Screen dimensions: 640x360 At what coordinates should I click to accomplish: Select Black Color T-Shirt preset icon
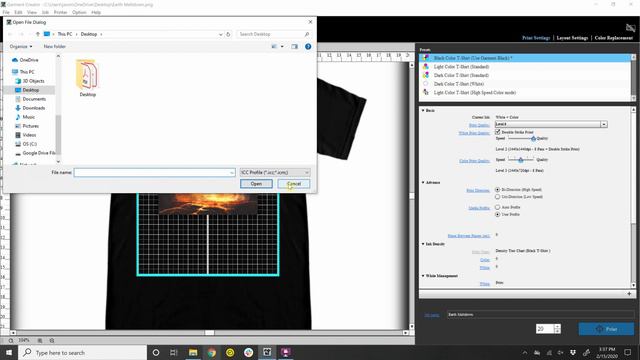(x=426, y=58)
